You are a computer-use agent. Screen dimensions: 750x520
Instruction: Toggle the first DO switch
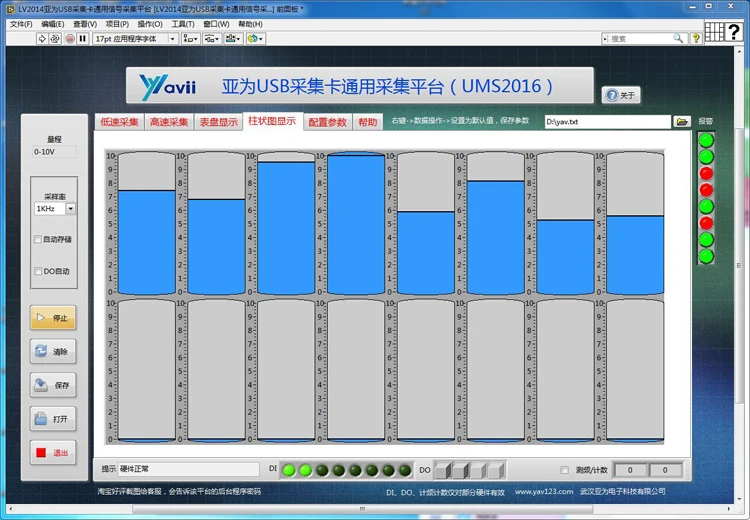pyautogui.click(x=442, y=470)
